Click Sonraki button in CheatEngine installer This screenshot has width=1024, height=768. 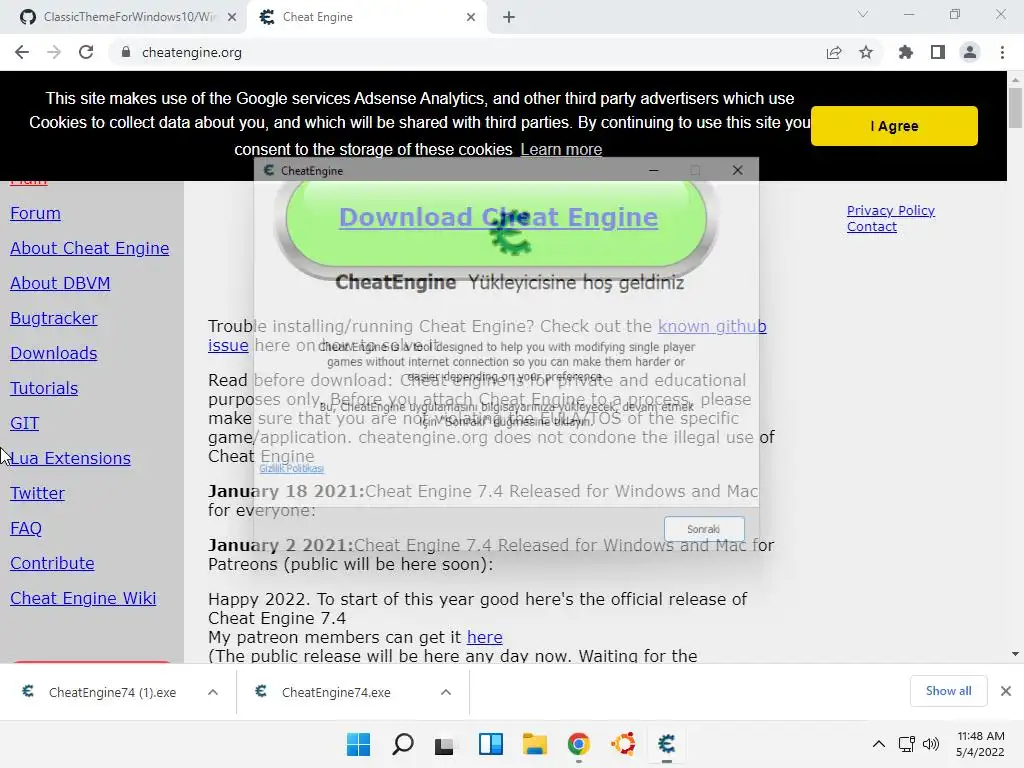click(x=704, y=529)
